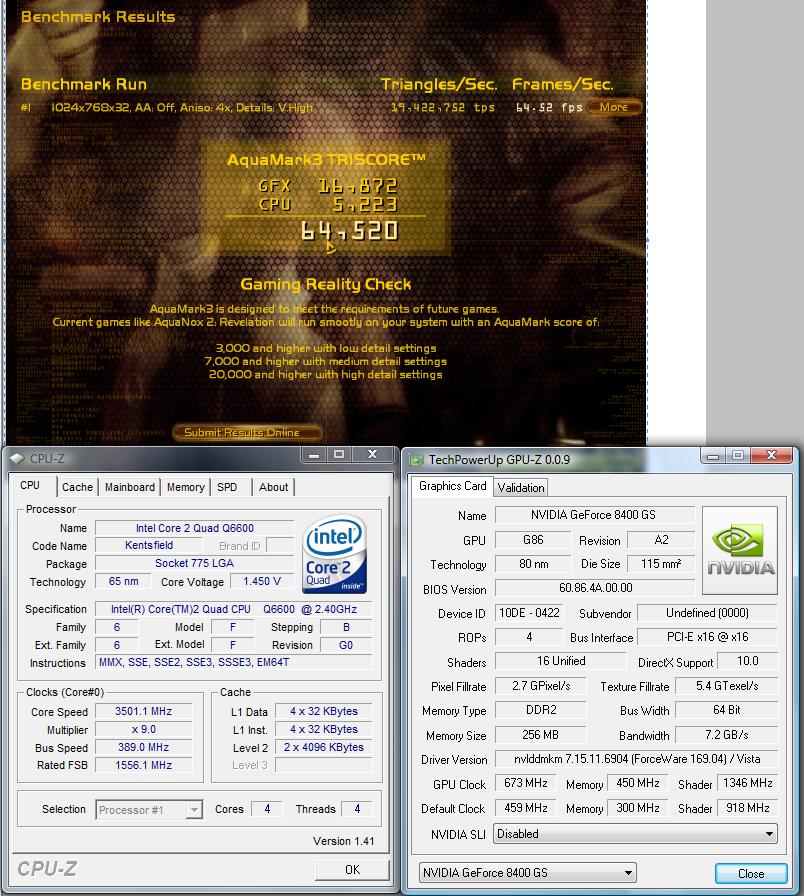This screenshot has height=896, width=804.
Task: Click the CPU-Z title bar icon
Action: [x=17, y=459]
